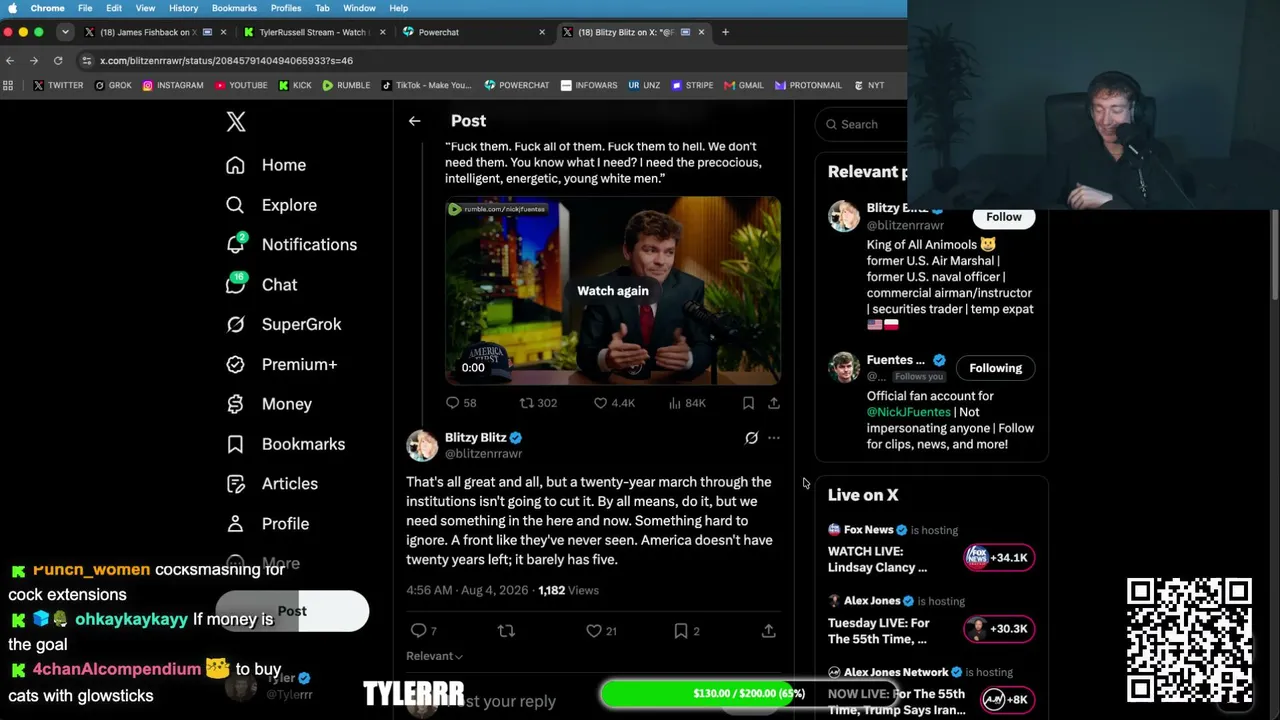1280x720 pixels.
Task: Share Blitzy Blitz's post with 21 likes
Action: tap(768, 631)
